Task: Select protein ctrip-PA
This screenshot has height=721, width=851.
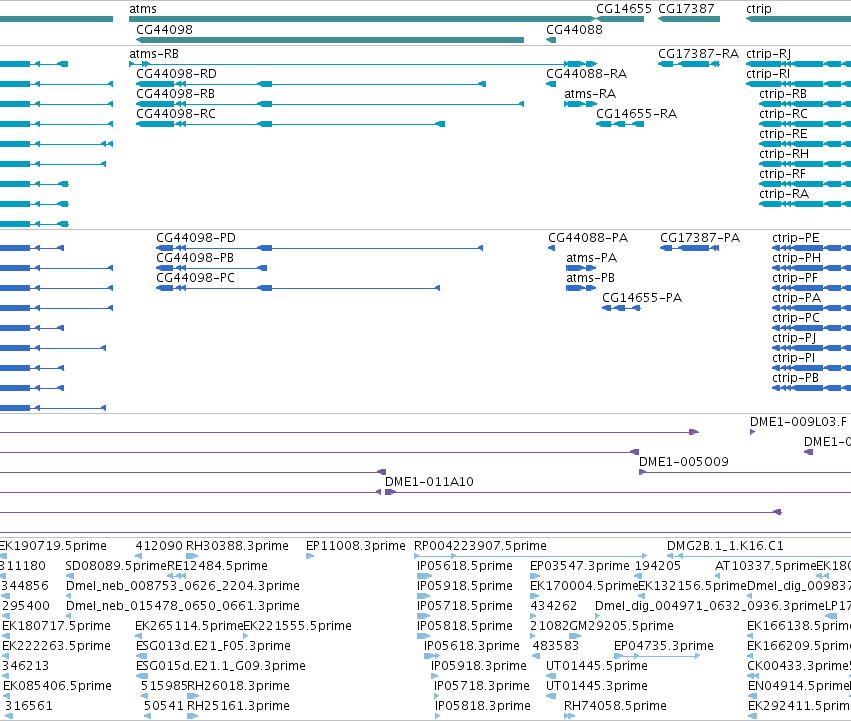Action: pyautogui.click(x=811, y=308)
